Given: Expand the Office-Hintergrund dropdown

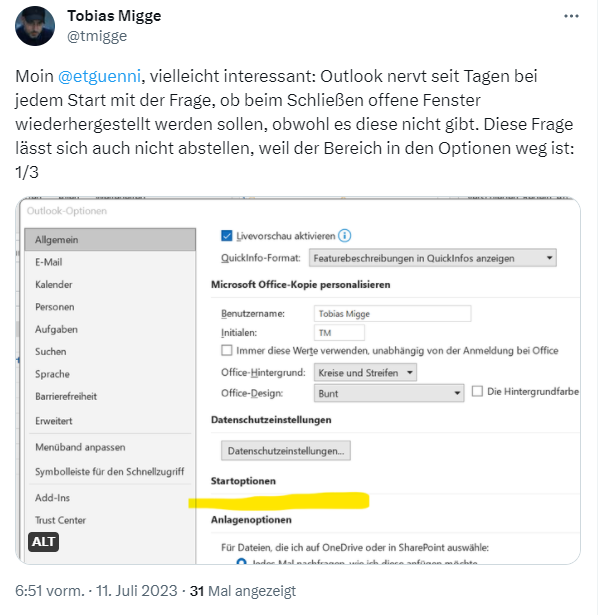Looking at the screenshot, I should (x=365, y=372).
